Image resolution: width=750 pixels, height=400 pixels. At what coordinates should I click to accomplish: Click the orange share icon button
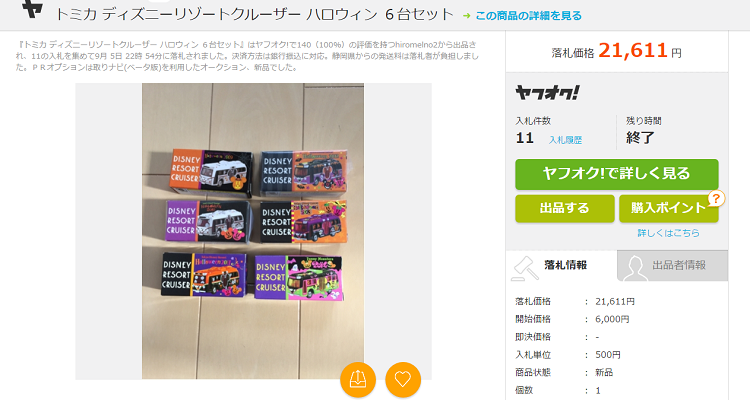pyautogui.click(x=358, y=380)
